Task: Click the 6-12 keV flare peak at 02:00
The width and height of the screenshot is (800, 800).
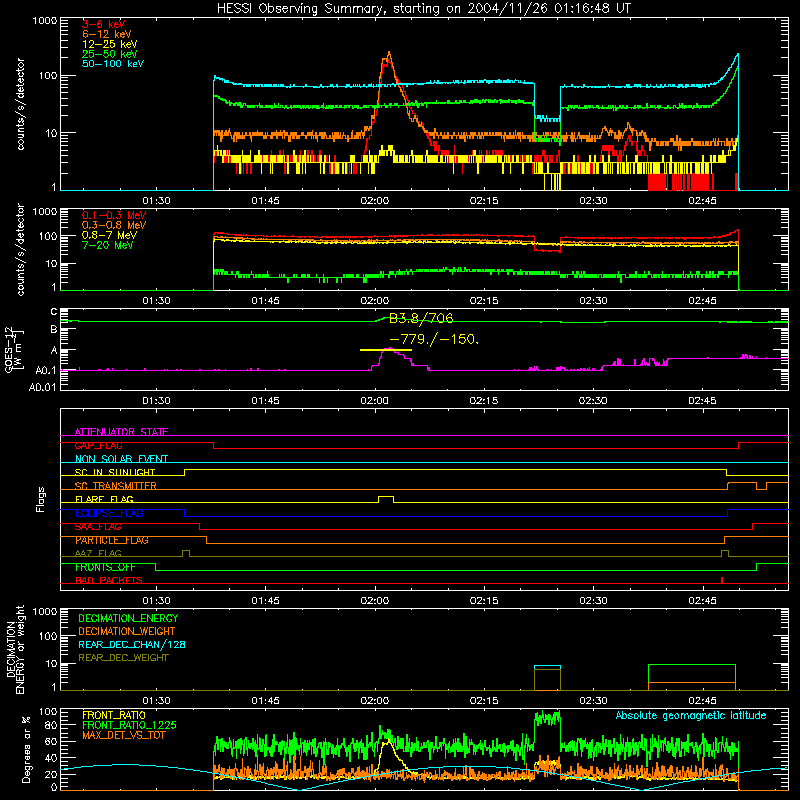Action: pyautogui.click(x=389, y=54)
